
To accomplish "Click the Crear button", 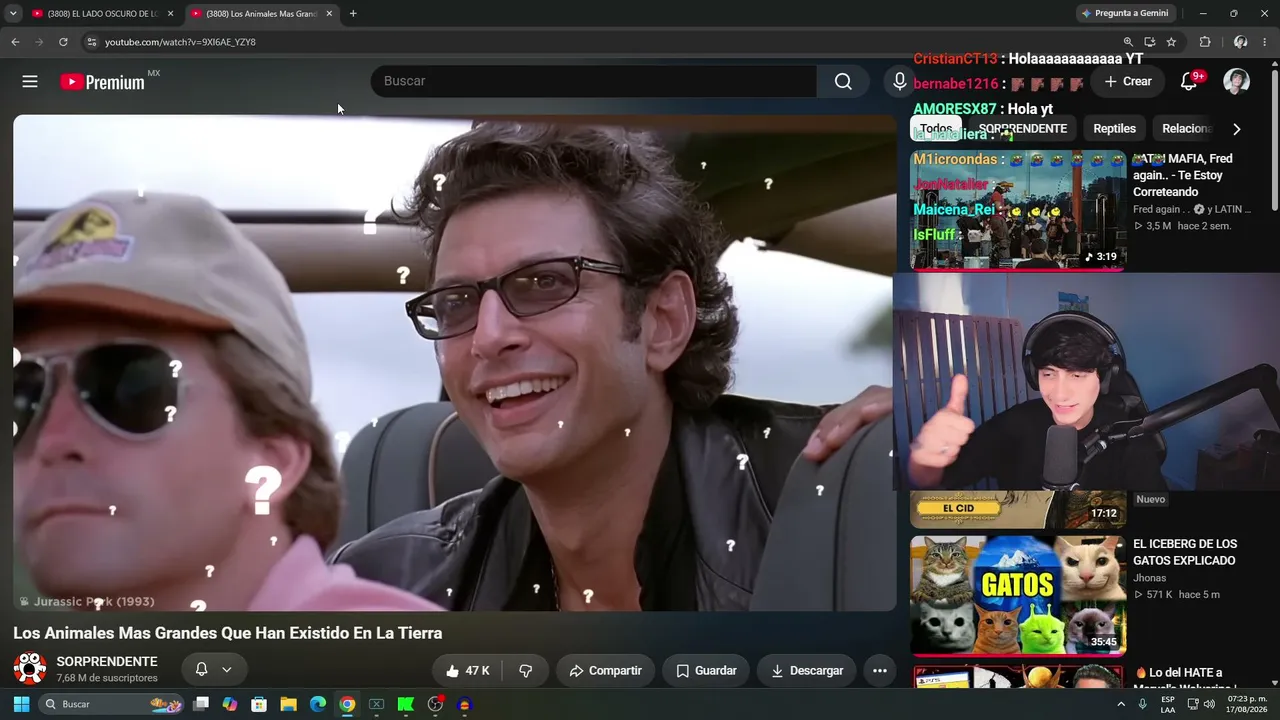I will [1128, 82].
